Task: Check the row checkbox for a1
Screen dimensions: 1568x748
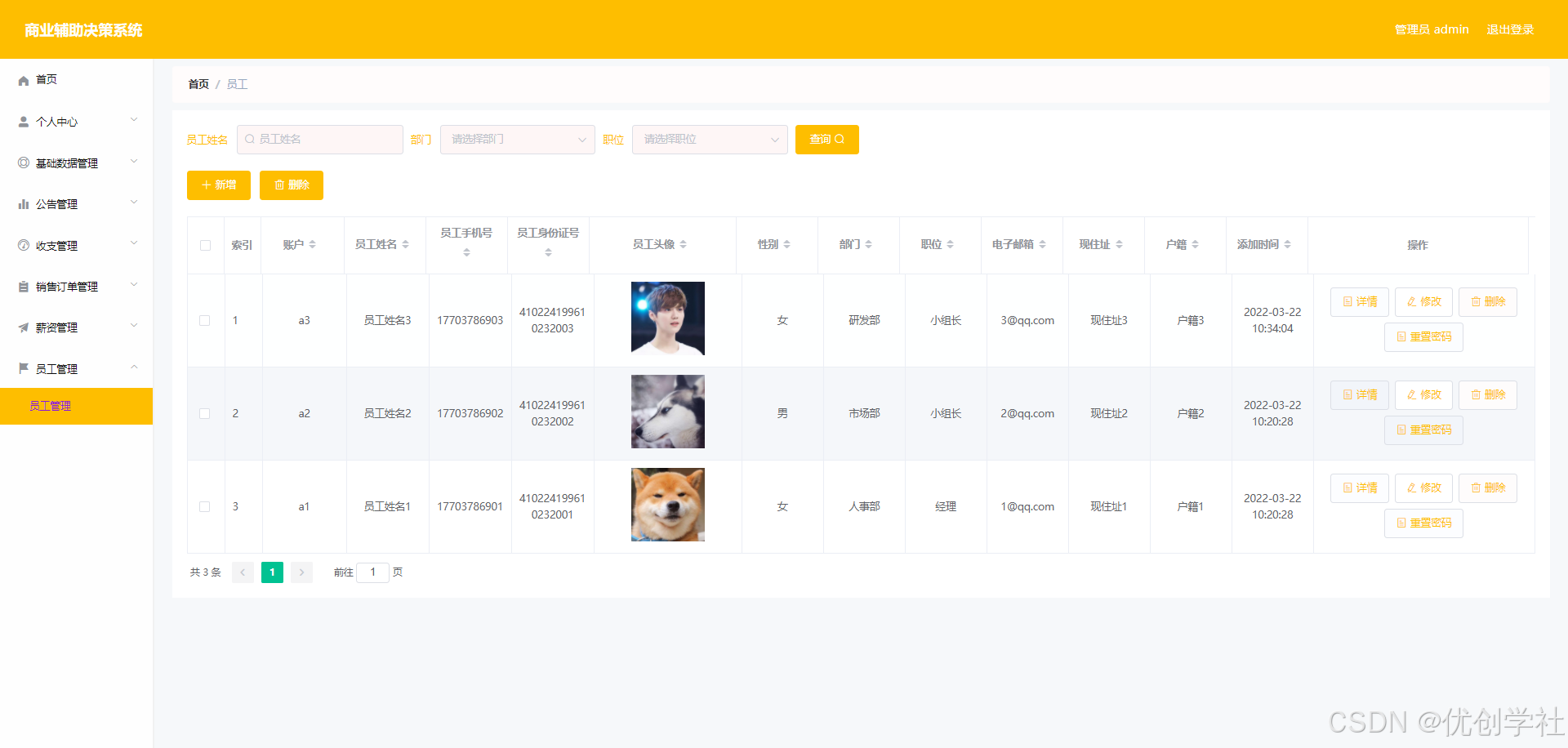Action: pos(205,506)
